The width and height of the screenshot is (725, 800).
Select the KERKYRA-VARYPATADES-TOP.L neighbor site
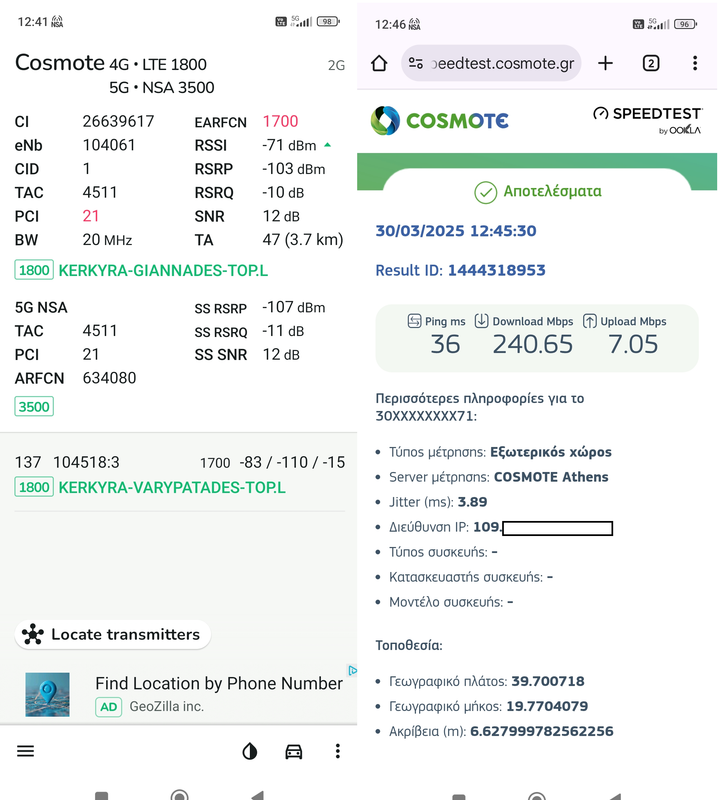(x=172, y=487)
